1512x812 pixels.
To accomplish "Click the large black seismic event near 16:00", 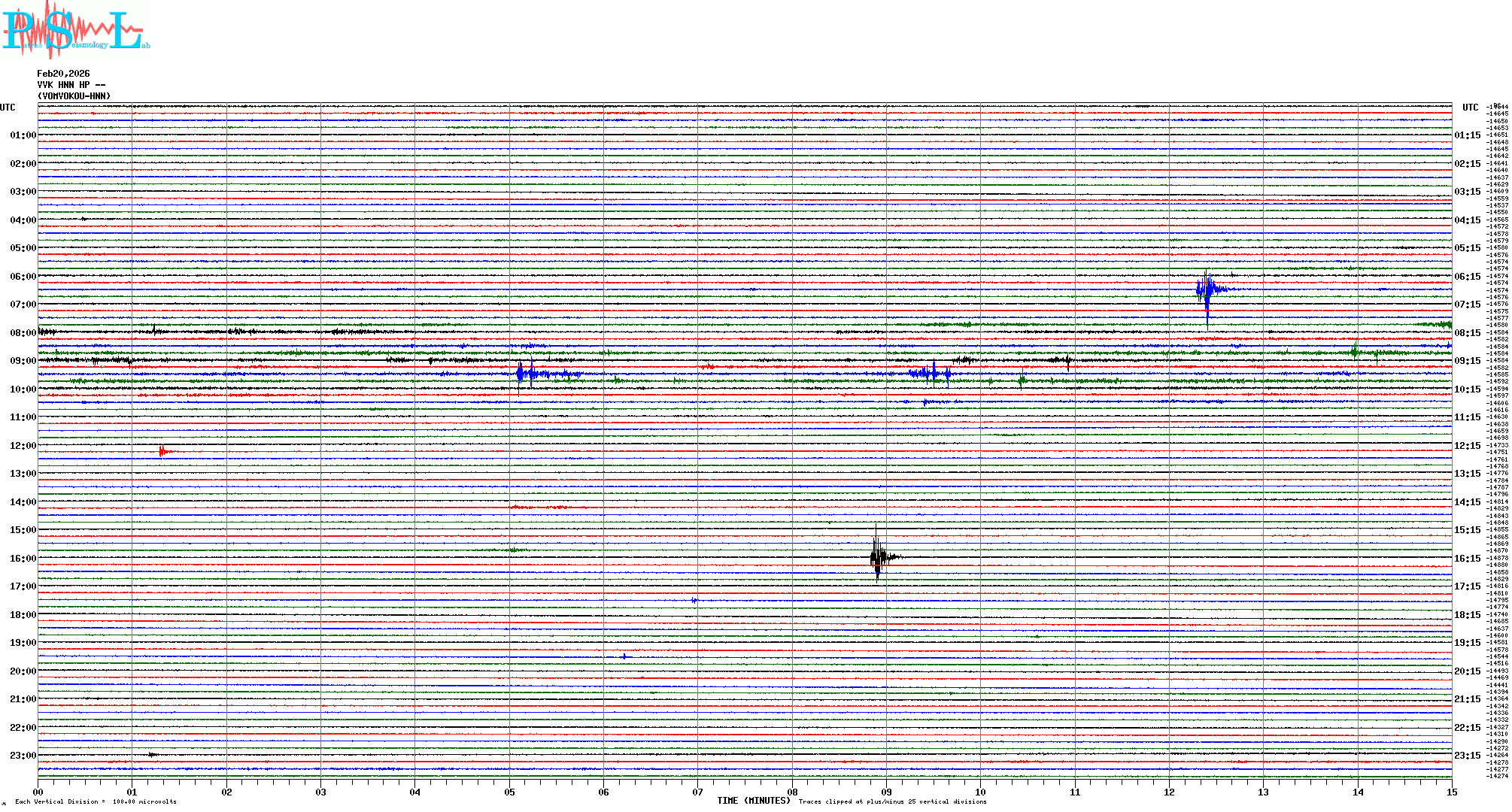I will [x=877, y=557].
